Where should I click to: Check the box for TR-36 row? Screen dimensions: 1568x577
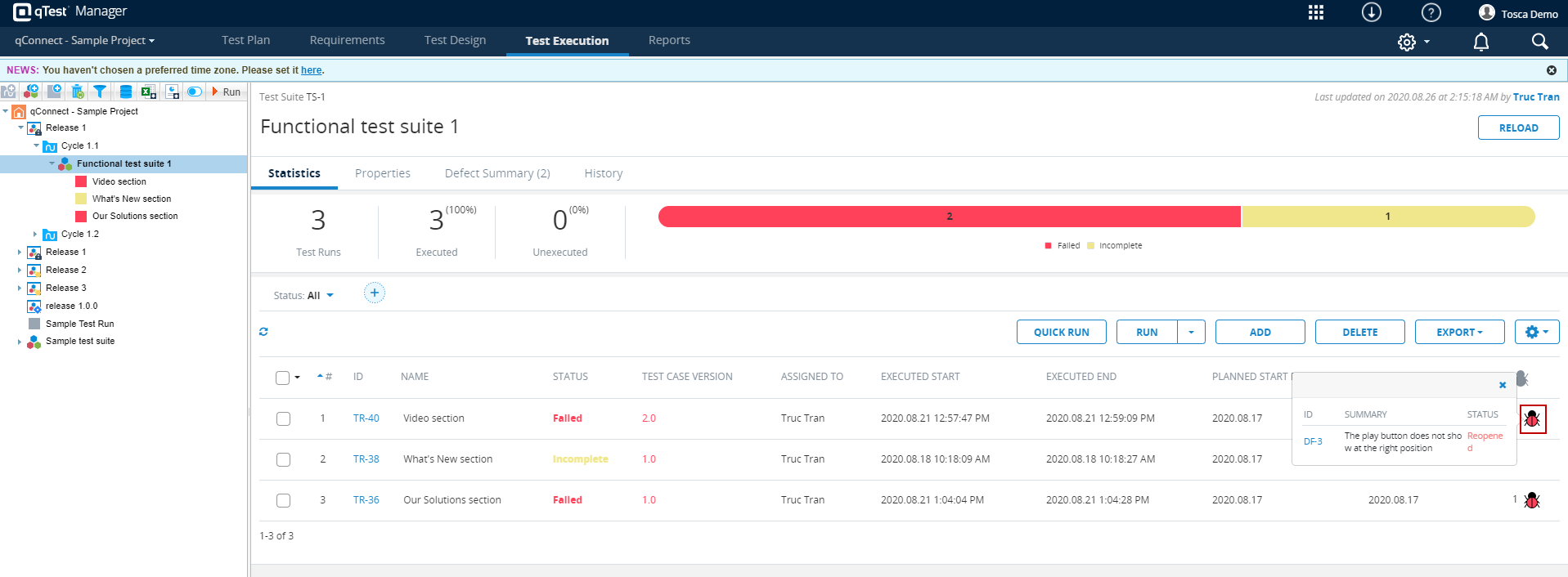[283, 500]
